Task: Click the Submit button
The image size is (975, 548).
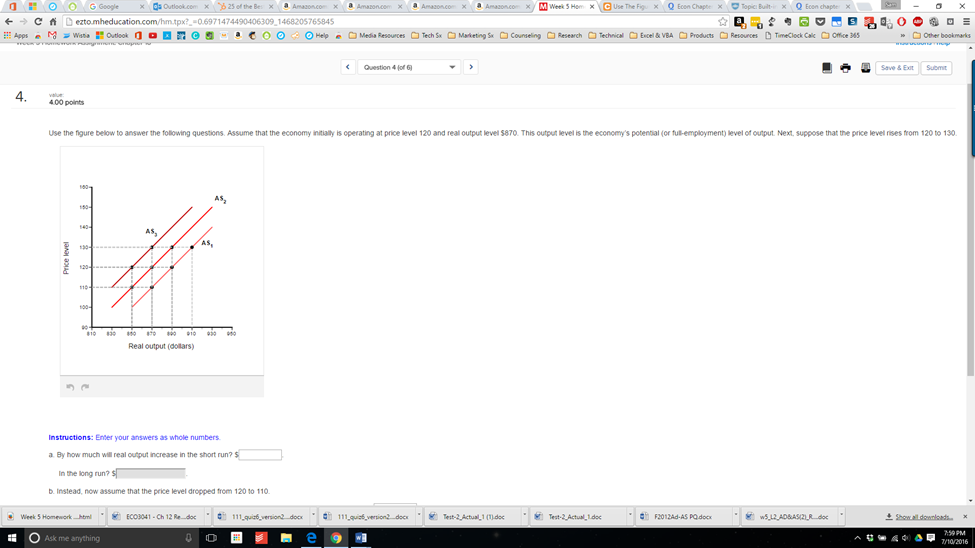Action: click(936, 68)
